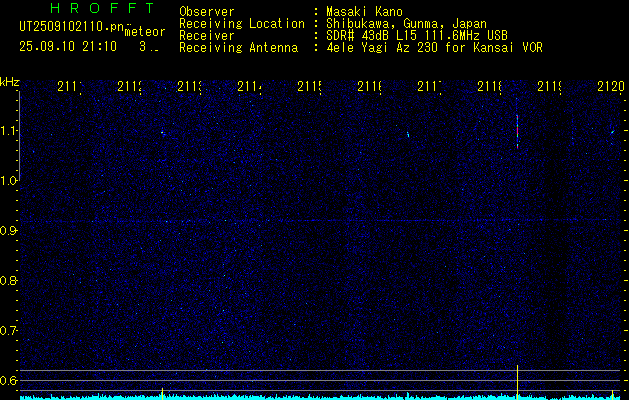This screenshot has width=629, height=400.
Task: Click the gray vertical scale bar beside 1.1 kHz
Action: click(19, 136)
